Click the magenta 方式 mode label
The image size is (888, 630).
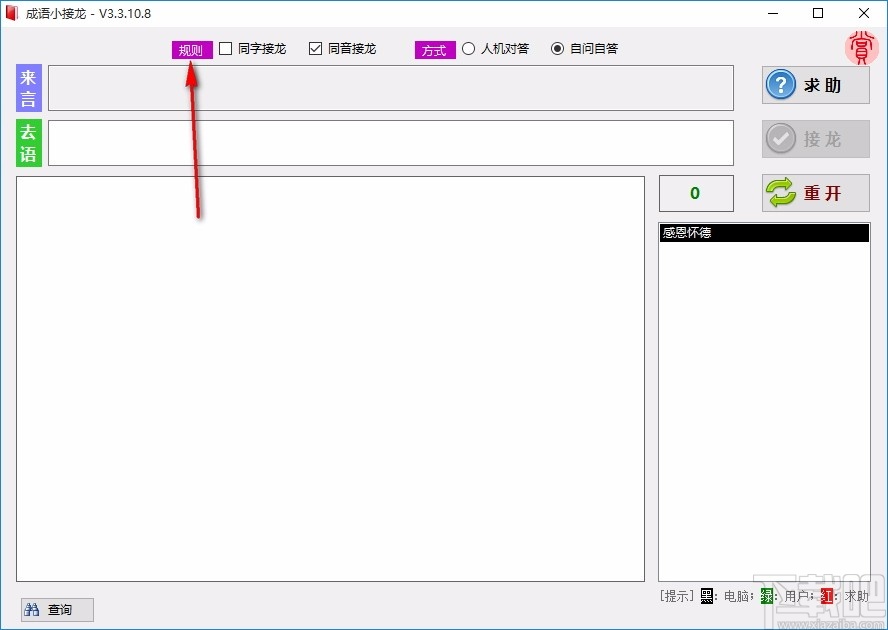coord(434,49)
